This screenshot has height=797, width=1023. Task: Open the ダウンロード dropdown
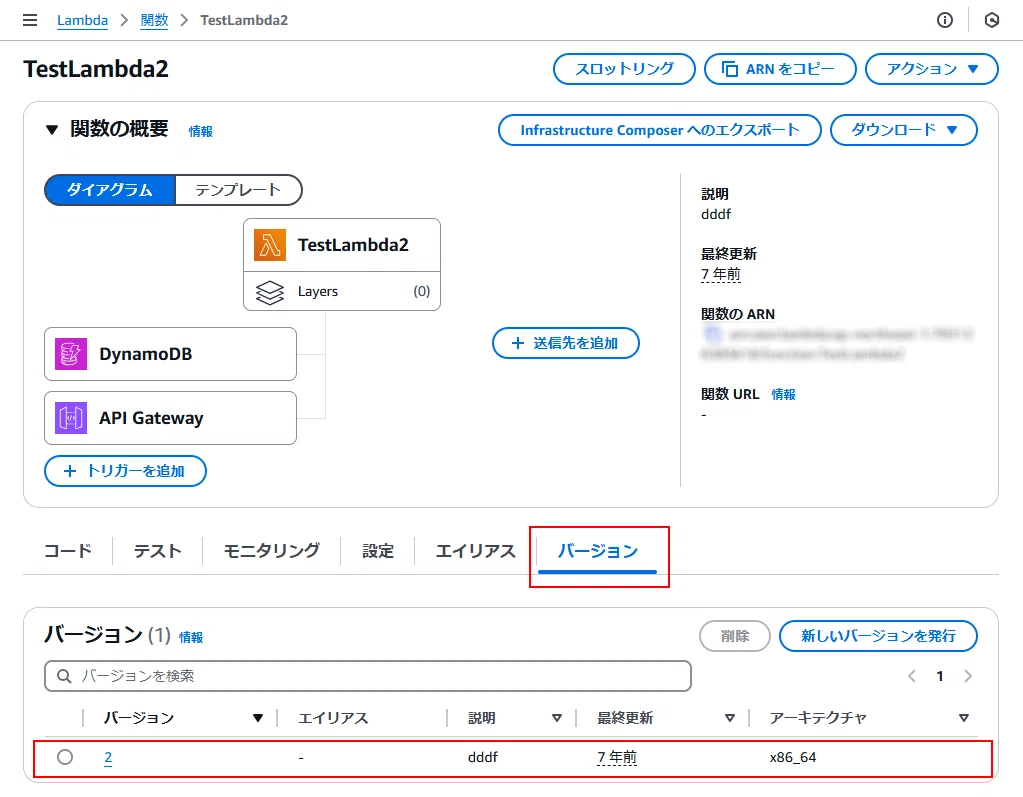click(x=904, y=130)
